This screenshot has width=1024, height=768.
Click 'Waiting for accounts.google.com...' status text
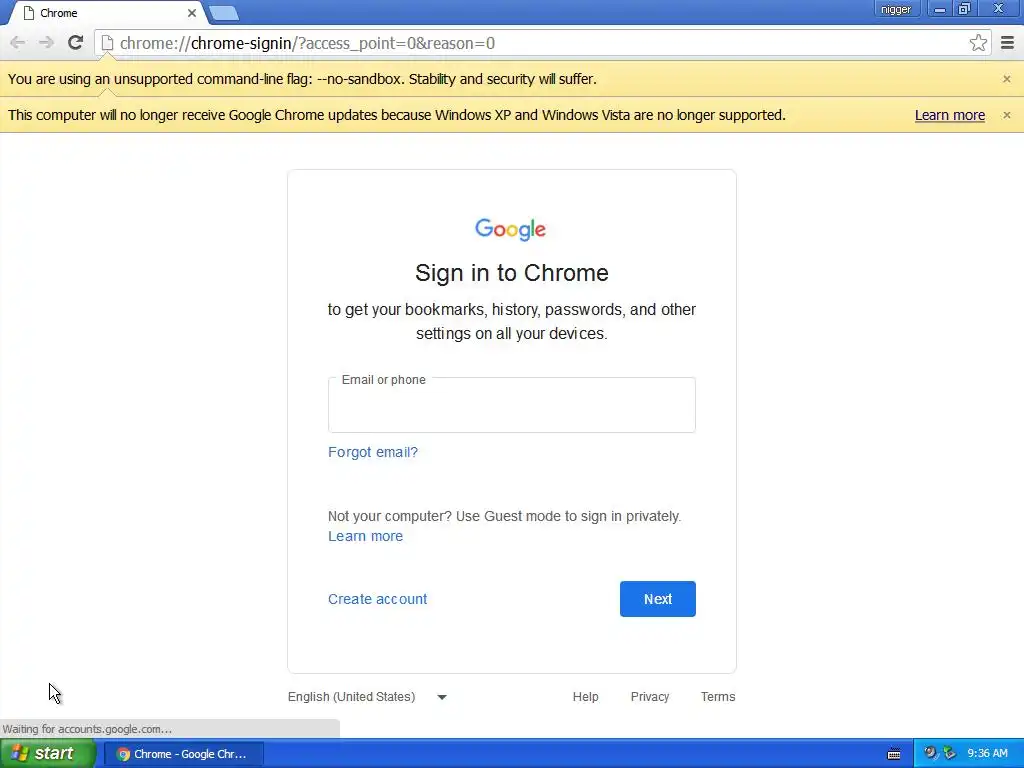point(88,729)
